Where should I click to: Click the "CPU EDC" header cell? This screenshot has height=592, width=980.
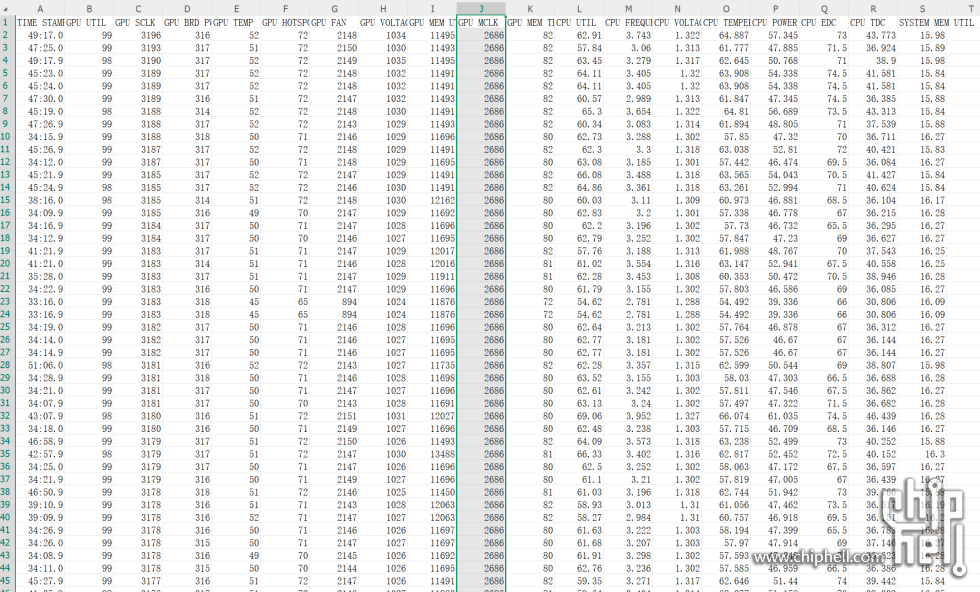click(824, 23)
